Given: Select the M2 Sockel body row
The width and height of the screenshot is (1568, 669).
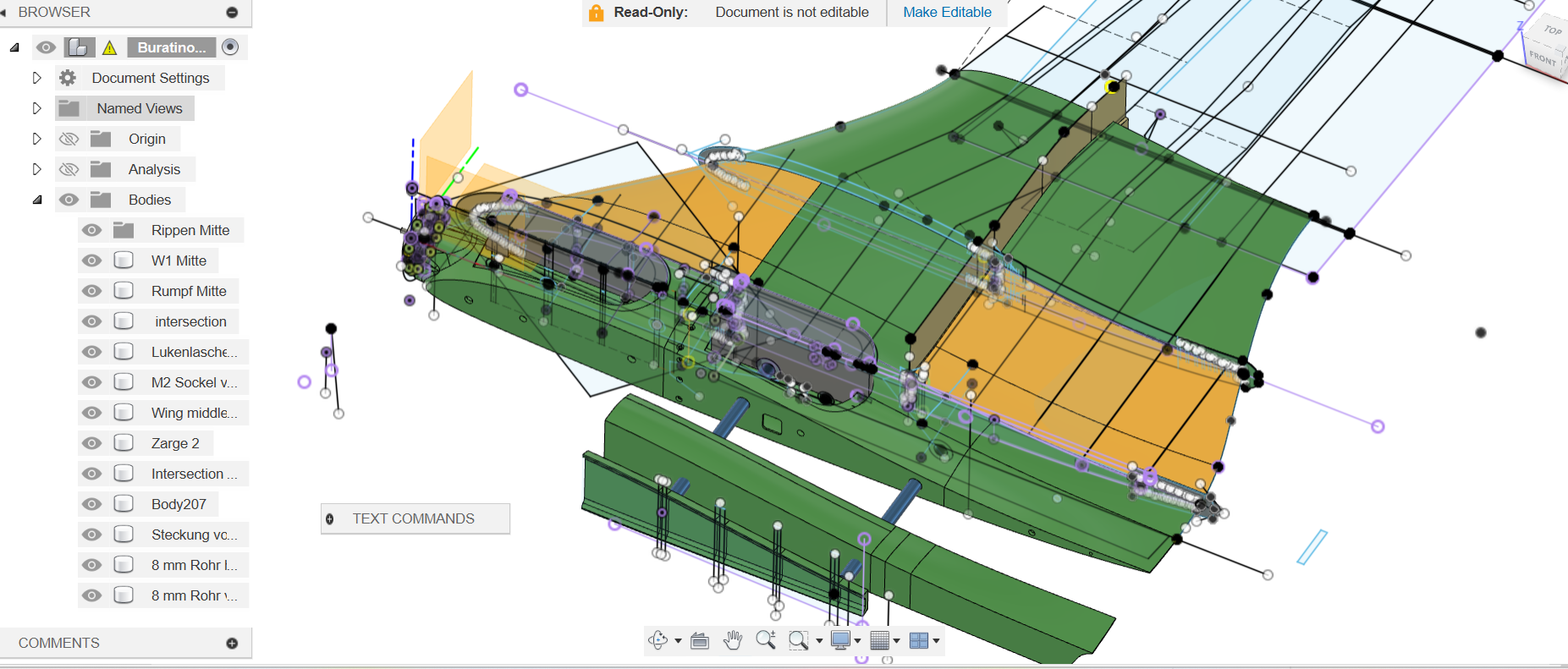Looking at the screenshot, I should point(162,382).
